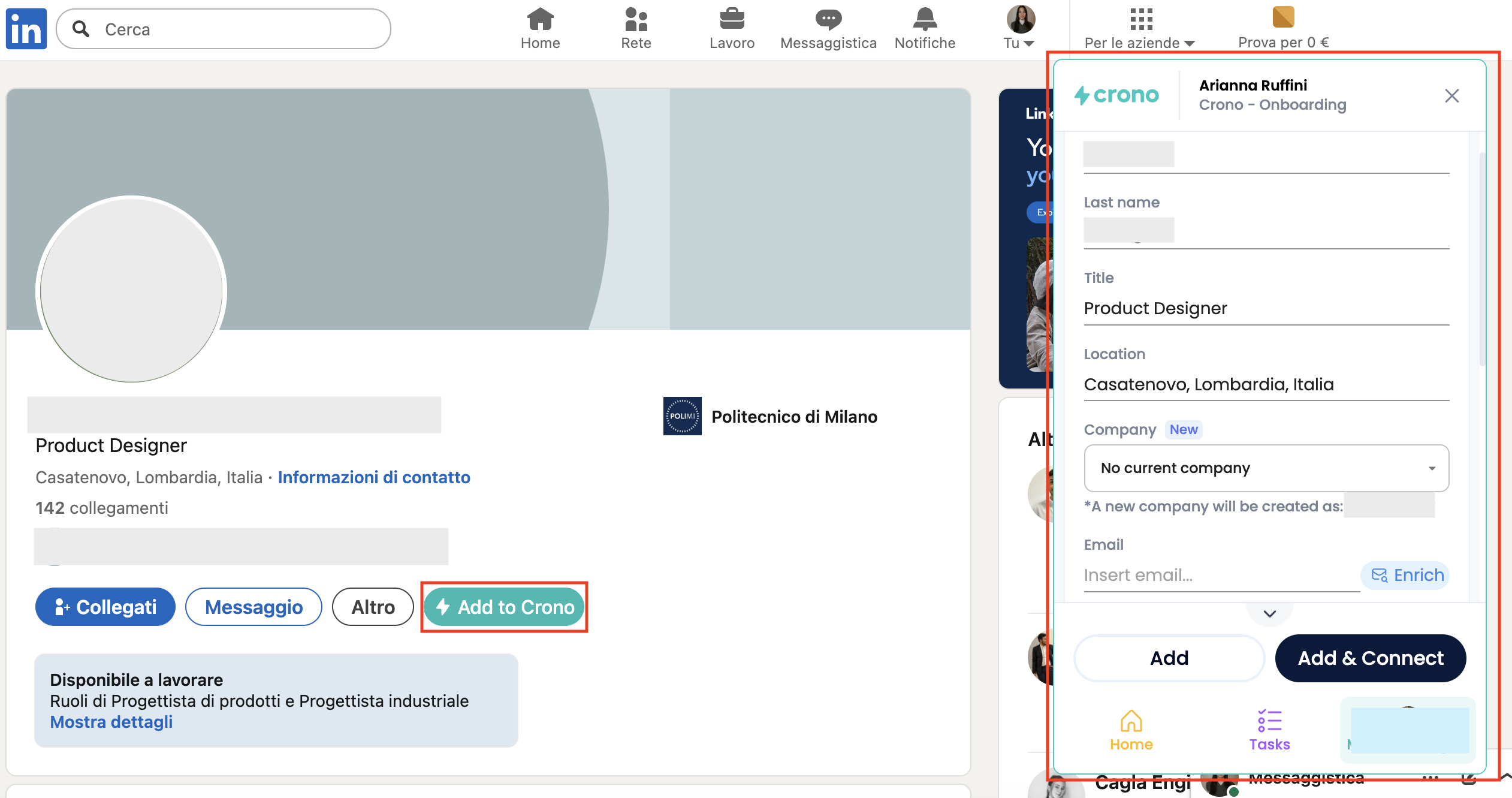1512x798 pixels.
Task: Open the Crono Tasks checklist icon
Action: pos(1269,721)
